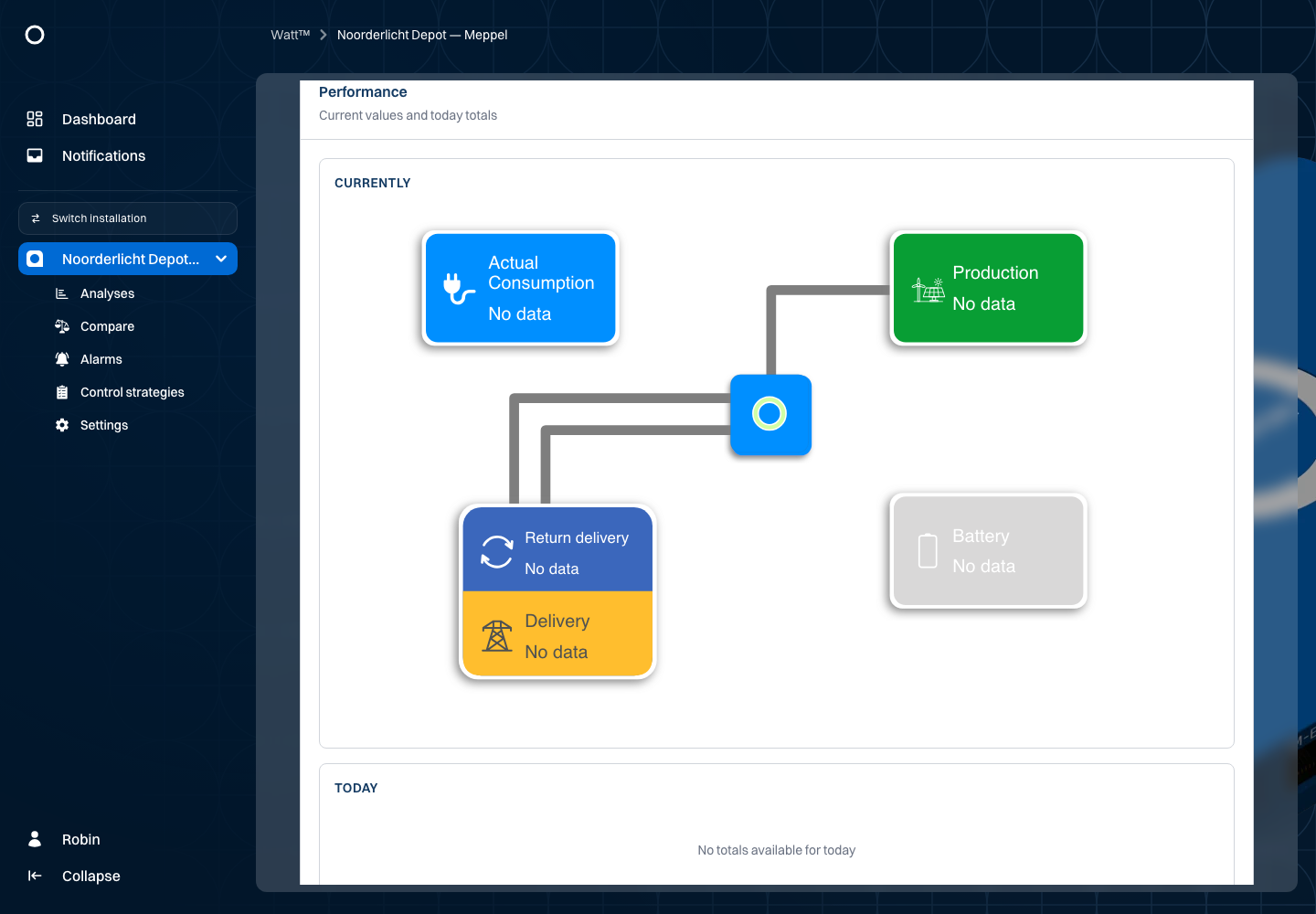The image size is (1316, 914).
Task: Click the Noorderlicht Depot — Meppel breadcrumb
Action: [x=422, y=35]
